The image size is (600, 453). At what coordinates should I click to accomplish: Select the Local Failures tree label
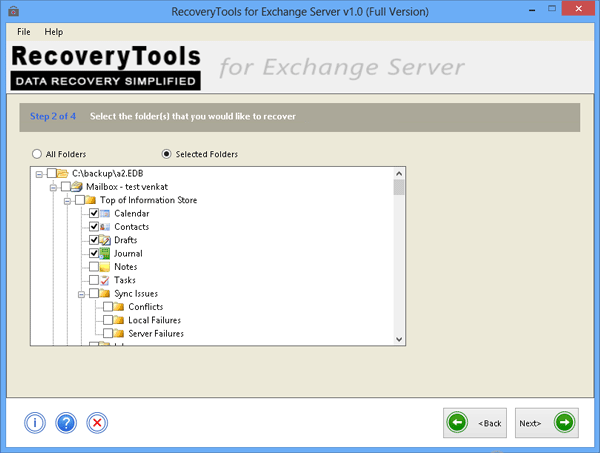coord(155,320)
